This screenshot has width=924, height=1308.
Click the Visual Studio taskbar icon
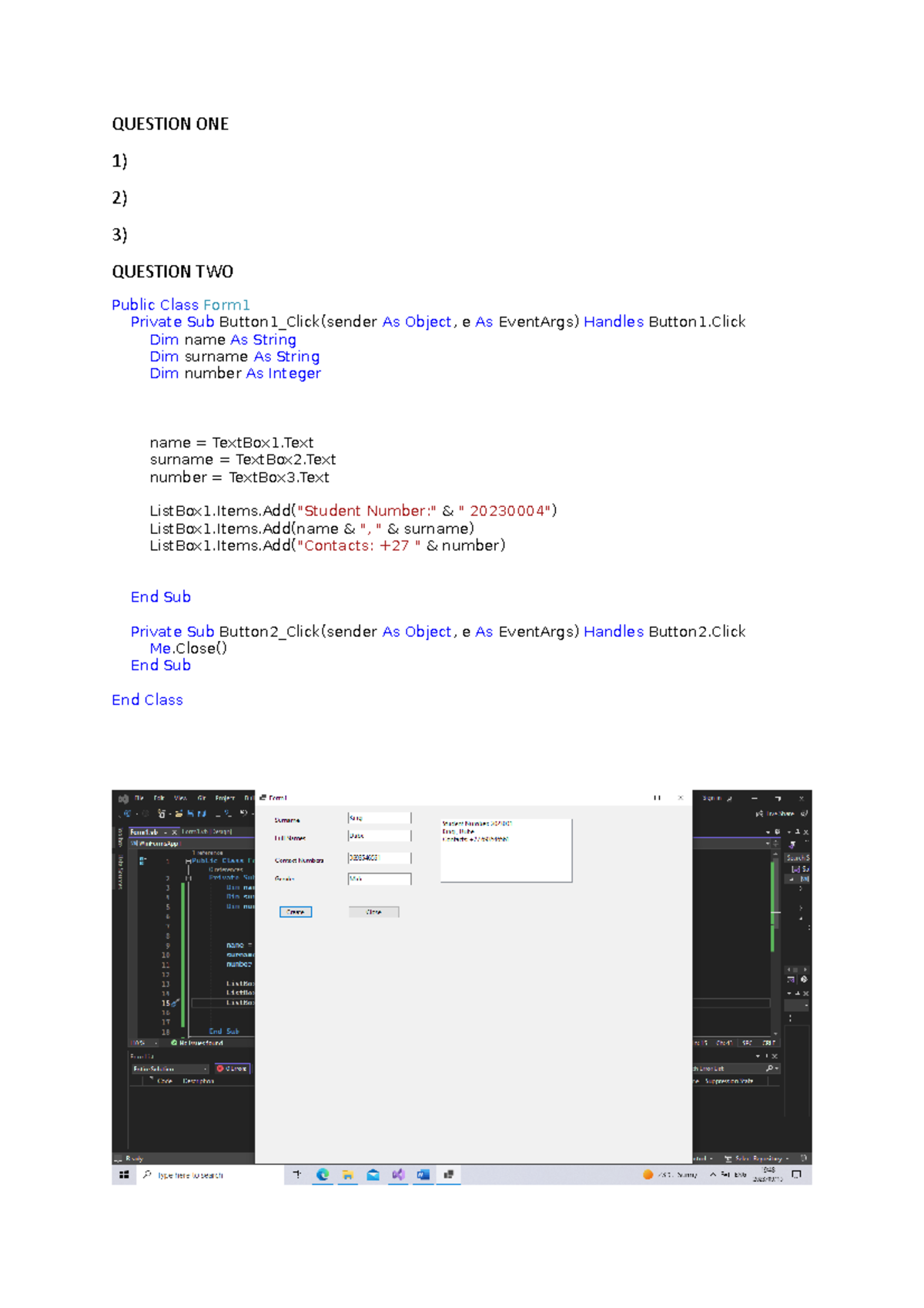398,1174
